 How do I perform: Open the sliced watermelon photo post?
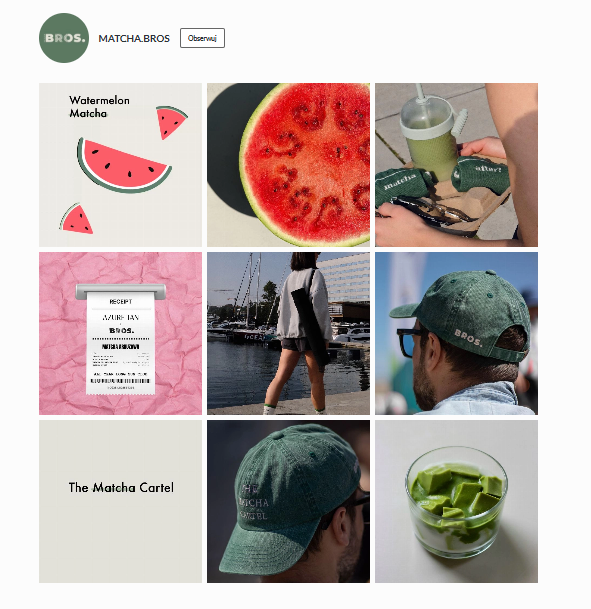(289, 165)
